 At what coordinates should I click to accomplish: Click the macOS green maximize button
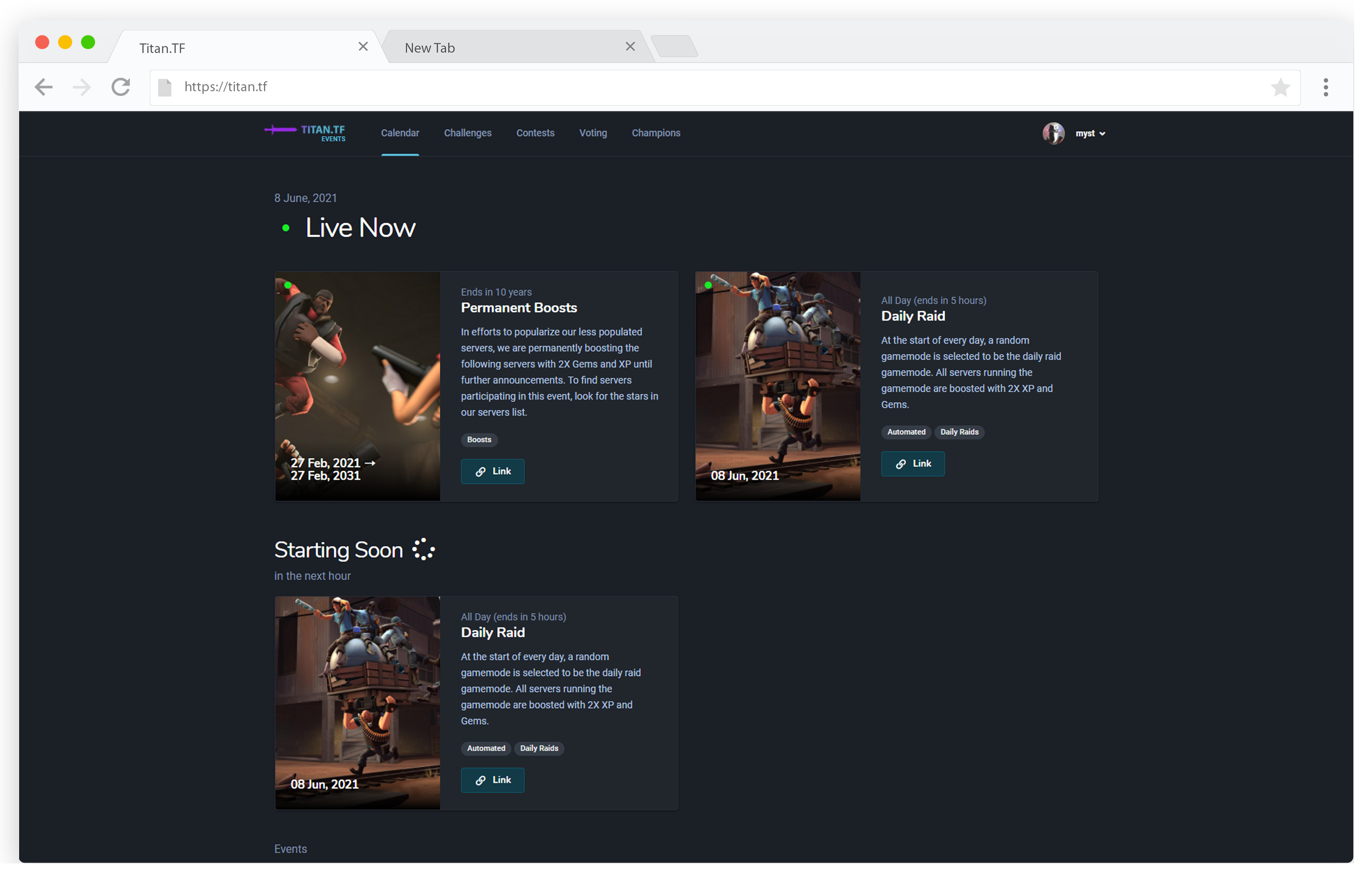pos(88,42)
